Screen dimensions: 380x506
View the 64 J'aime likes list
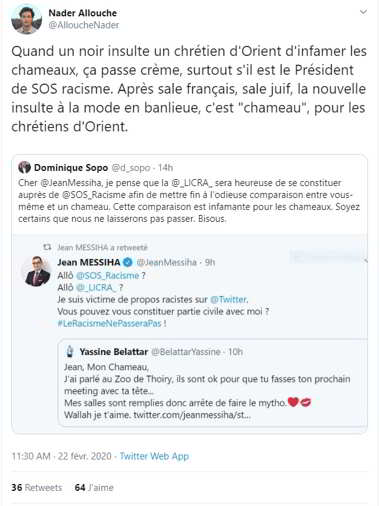94,488
